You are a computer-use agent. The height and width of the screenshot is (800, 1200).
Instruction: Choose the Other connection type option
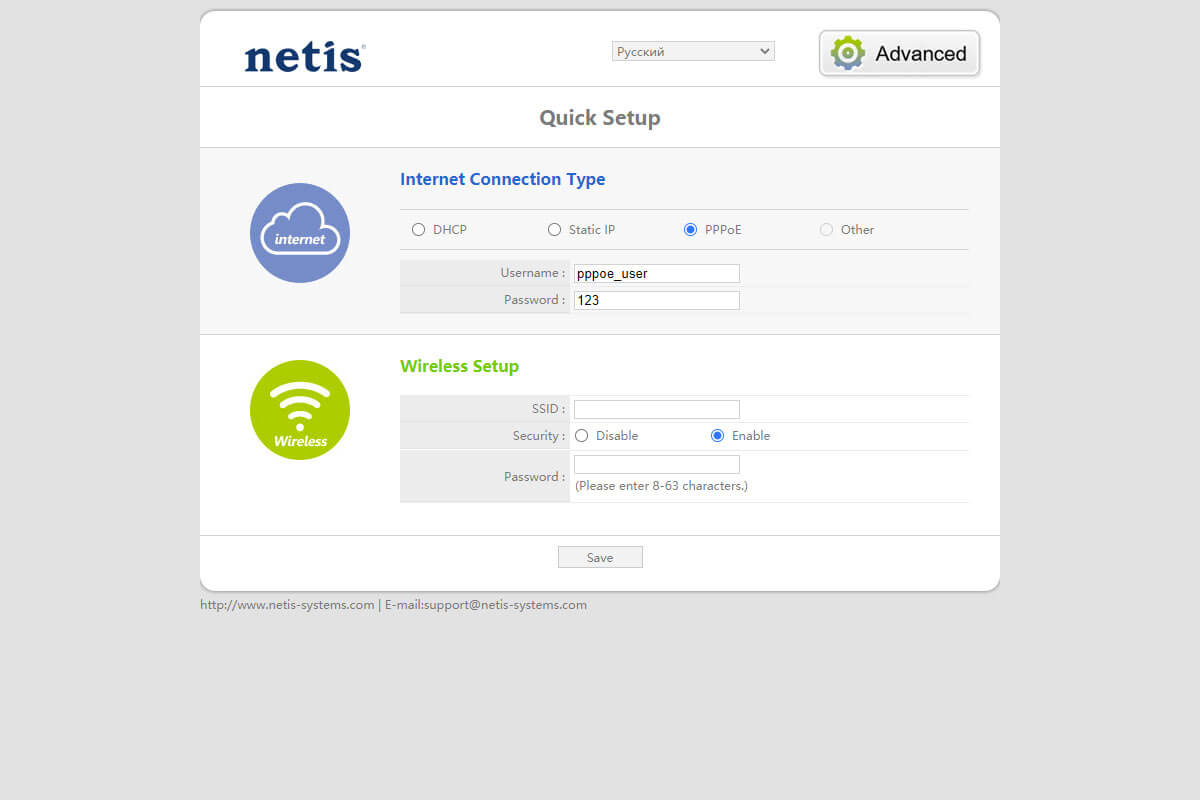(826, 230)
